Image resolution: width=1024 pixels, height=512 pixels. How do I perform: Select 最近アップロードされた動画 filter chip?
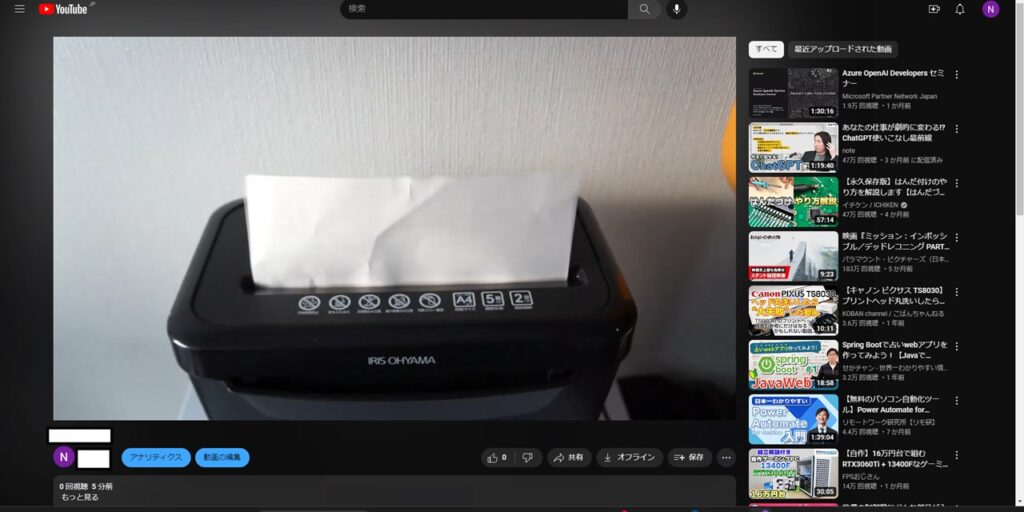click(842, 49)
